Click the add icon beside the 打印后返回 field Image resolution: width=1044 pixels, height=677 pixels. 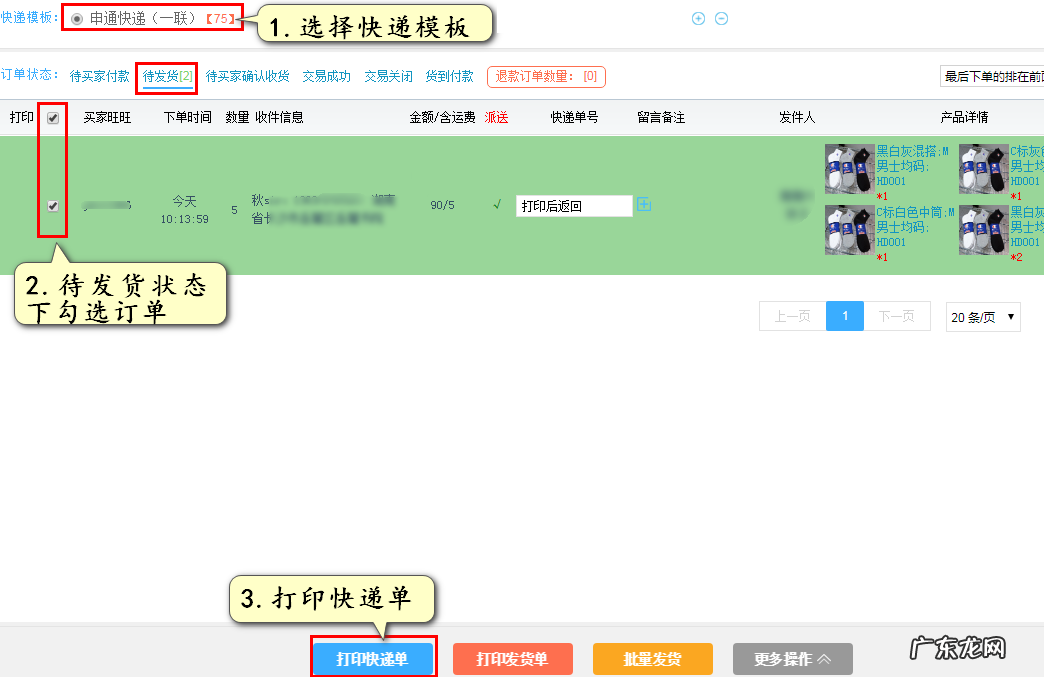tap(644, 205)
